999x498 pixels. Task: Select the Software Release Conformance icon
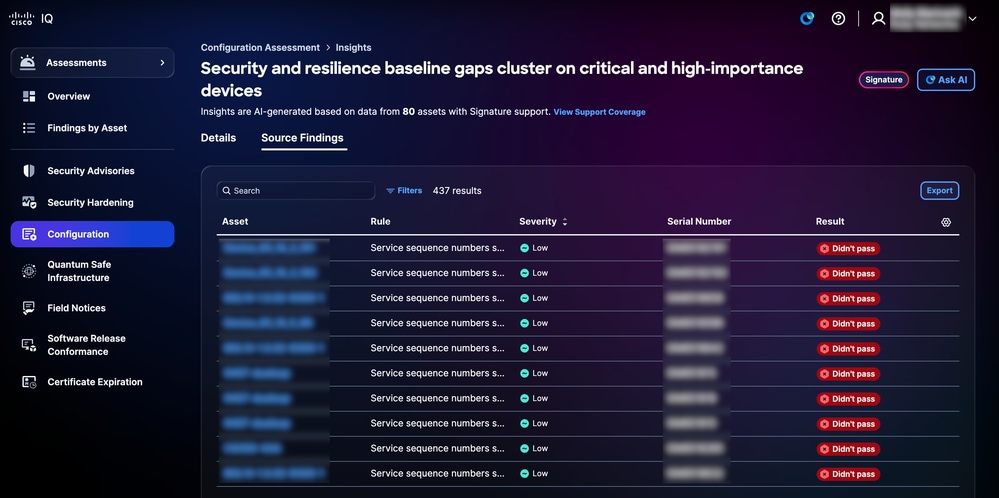pos(29,345)
